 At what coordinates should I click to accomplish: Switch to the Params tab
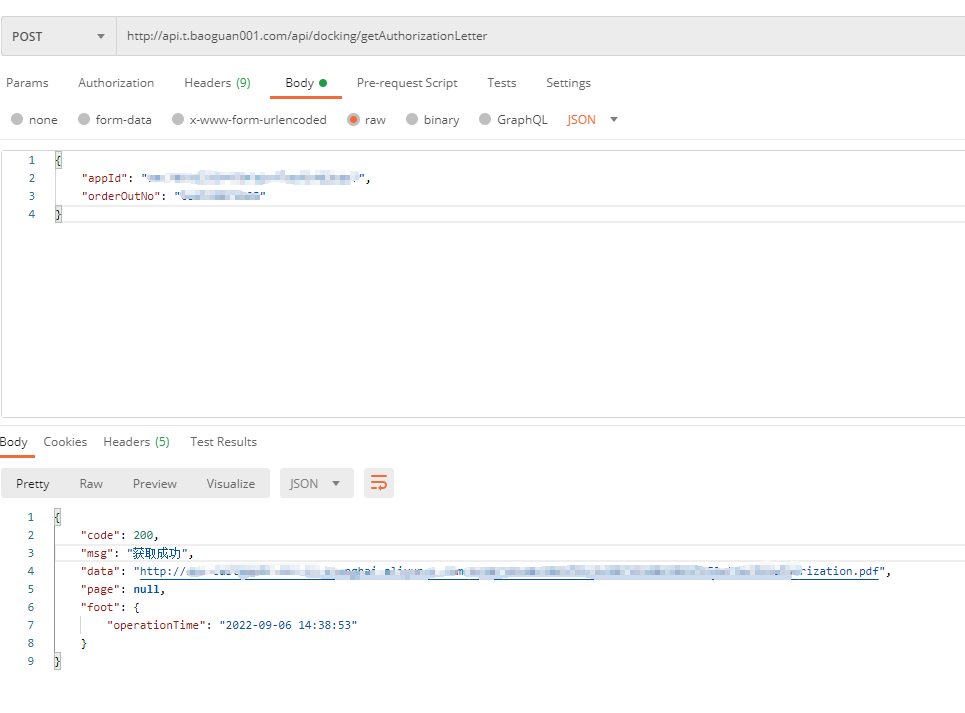pyautogui.click(x=27, y=83)
